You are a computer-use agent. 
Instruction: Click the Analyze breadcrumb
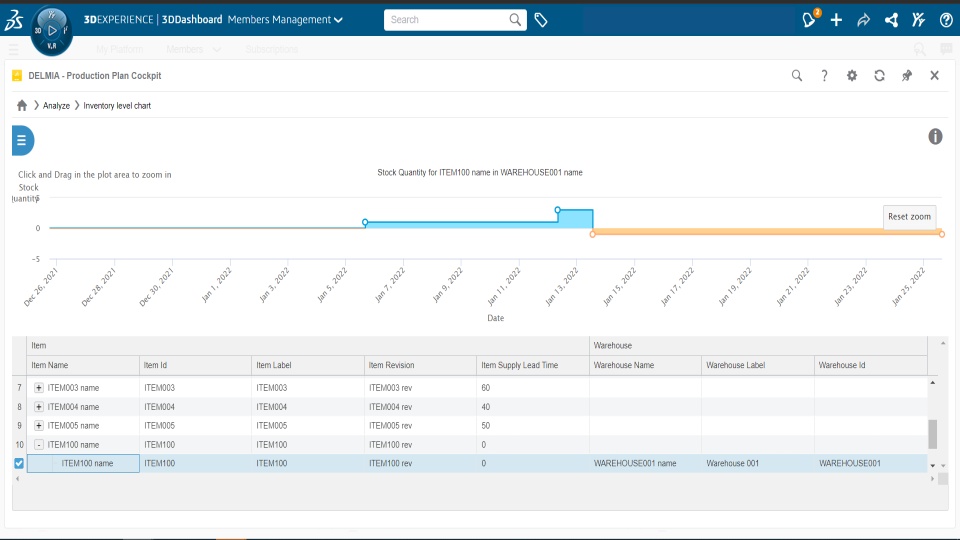click(56, 105)
